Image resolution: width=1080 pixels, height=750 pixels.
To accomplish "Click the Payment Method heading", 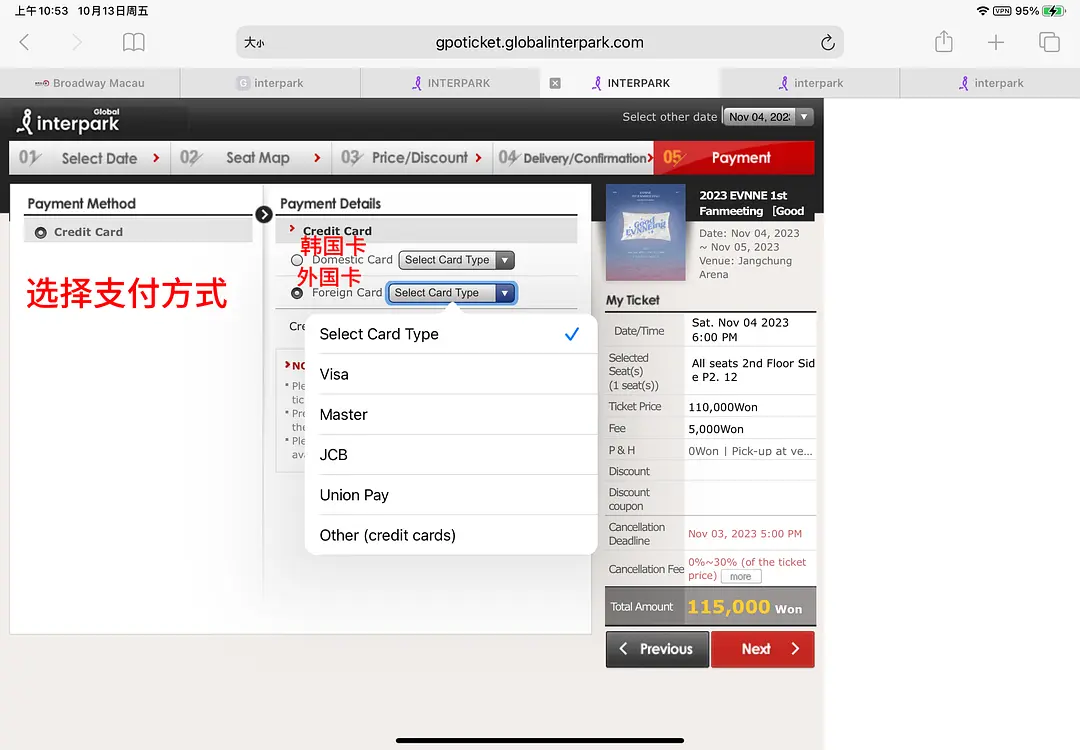I will [x=81, y=204].
